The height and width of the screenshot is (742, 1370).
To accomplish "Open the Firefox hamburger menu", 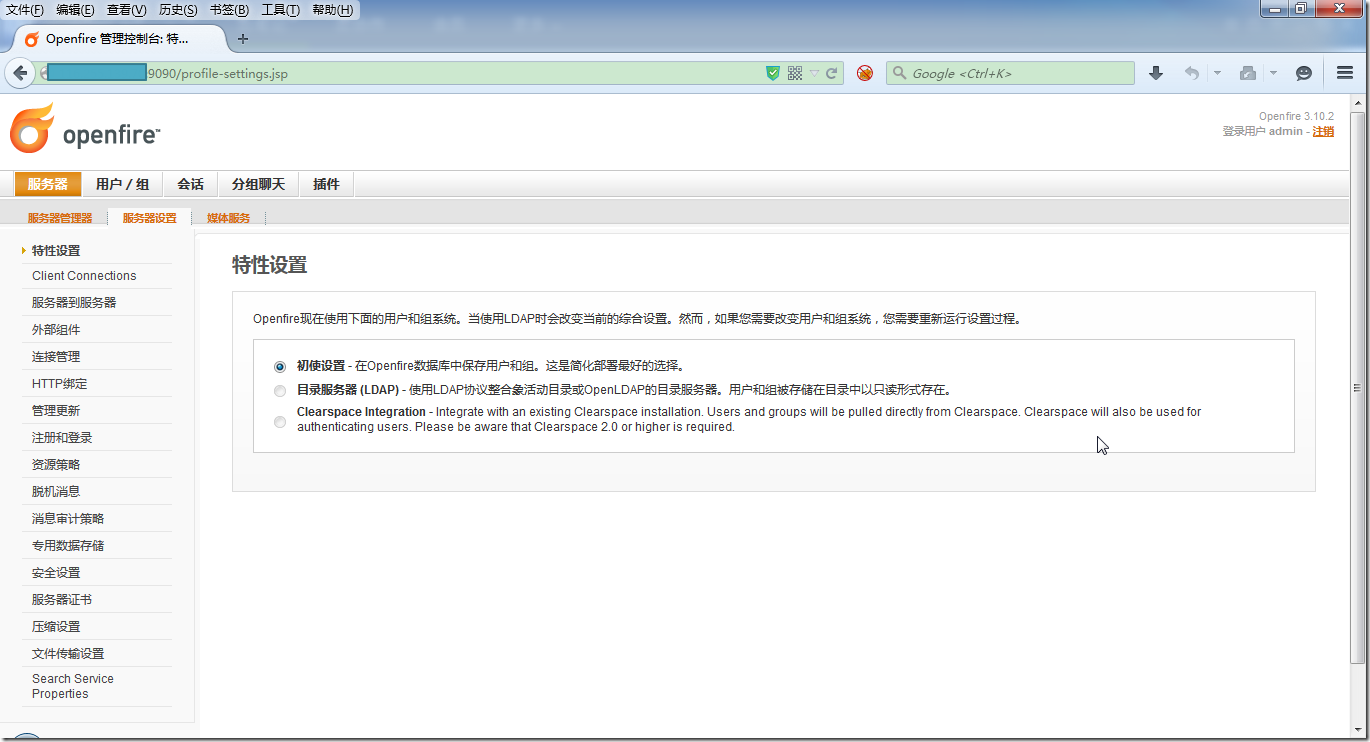I will click(x=1345, y=73).
